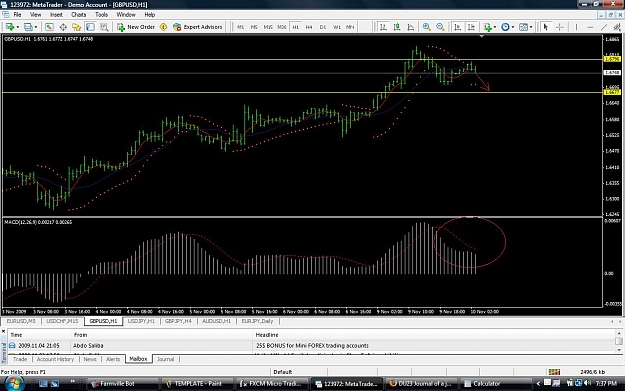Switch to USDJPY,H1 chart tab
Viewport: 625px width, 391px height.
point(141,321)
